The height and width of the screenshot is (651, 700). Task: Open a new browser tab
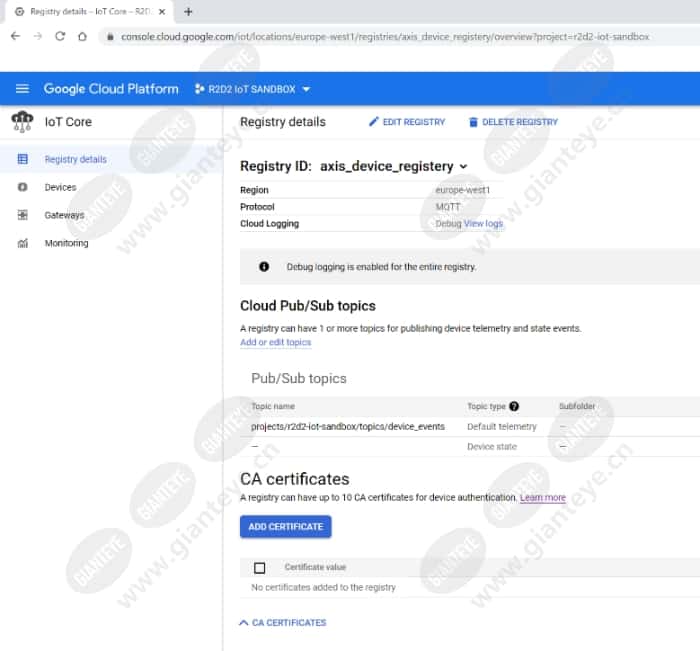point(188,12)
